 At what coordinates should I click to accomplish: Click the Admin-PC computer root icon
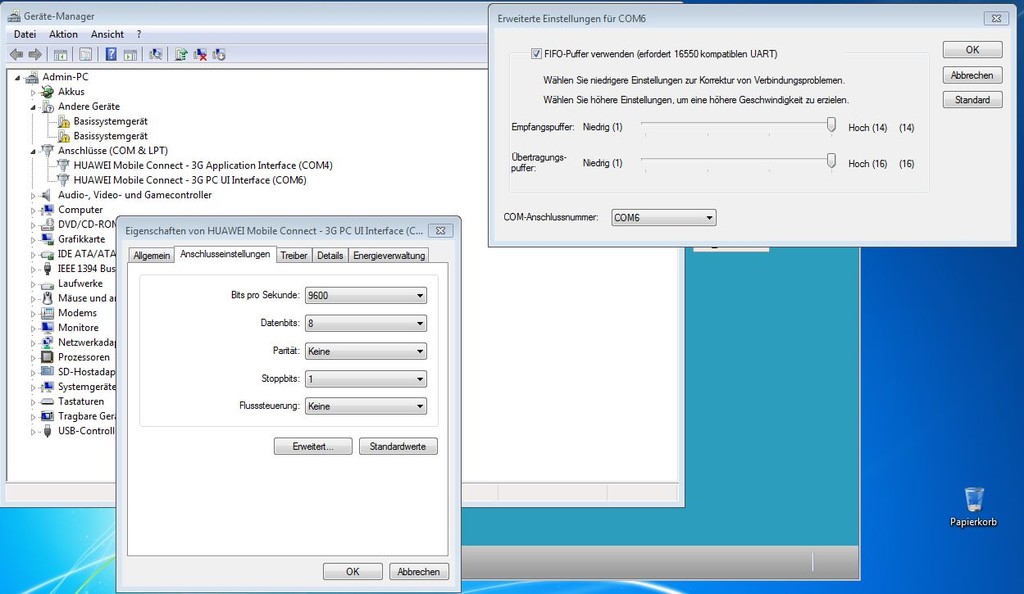pos(31,77)
